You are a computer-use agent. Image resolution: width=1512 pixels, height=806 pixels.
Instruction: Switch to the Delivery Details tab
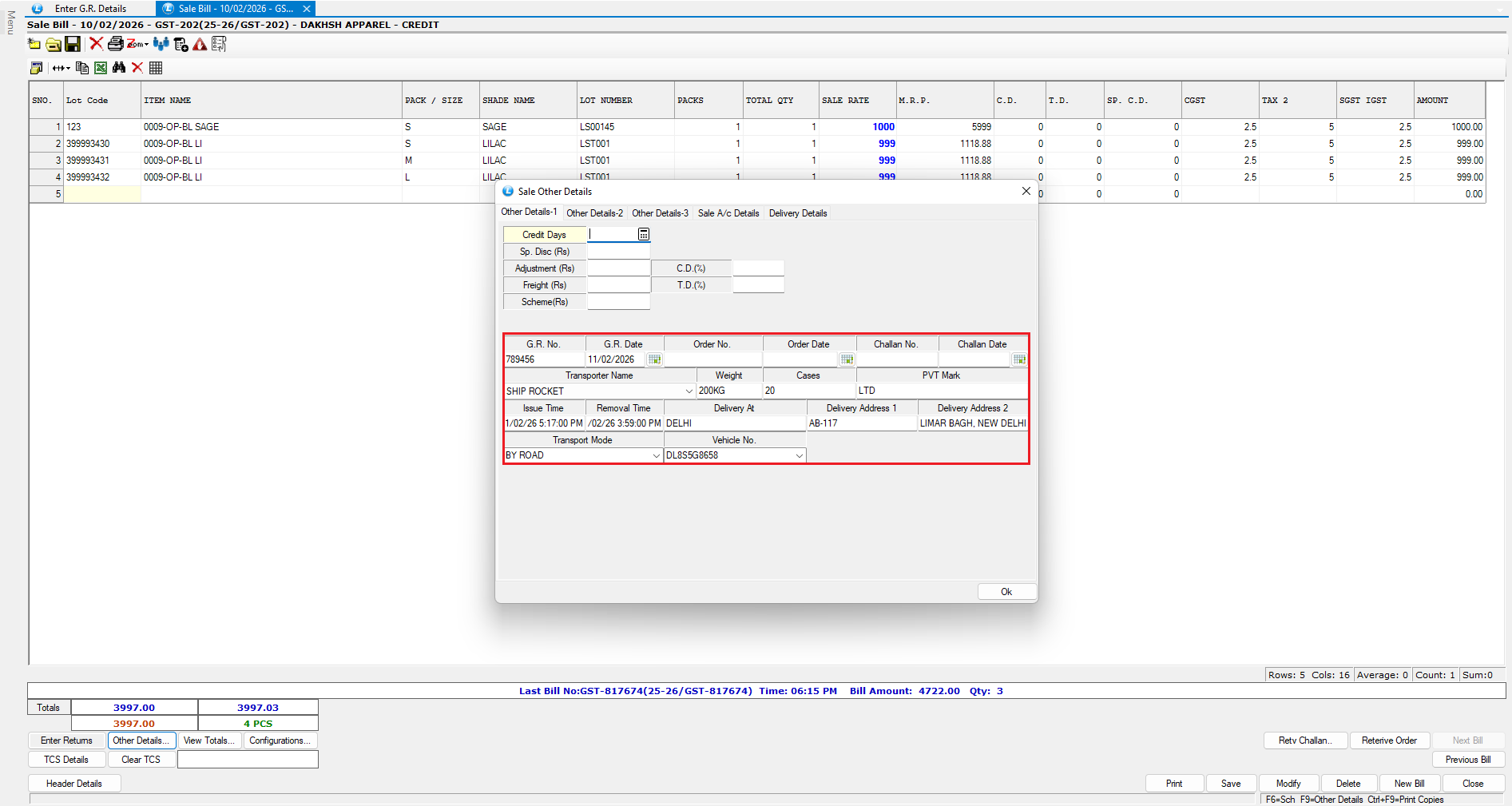[x=797, y=213]
